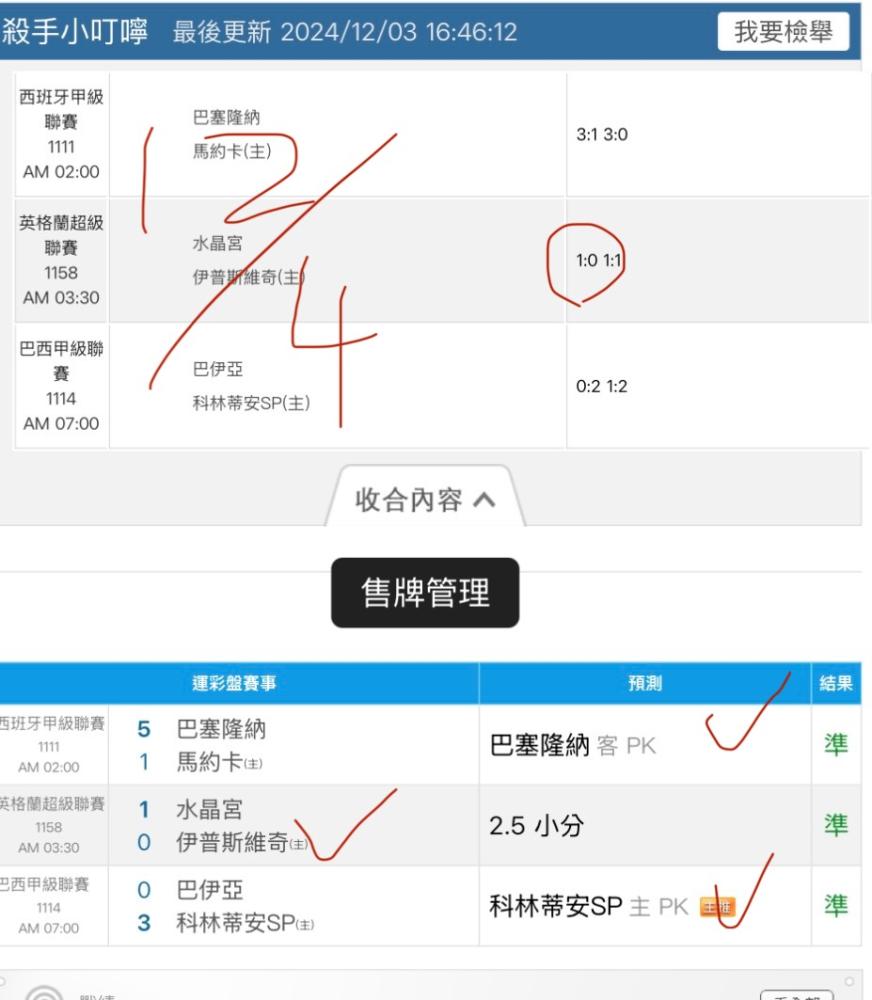
Task: Click the orange 主推 badge icon
Action: pyautogui.click(x=718, y=906)
